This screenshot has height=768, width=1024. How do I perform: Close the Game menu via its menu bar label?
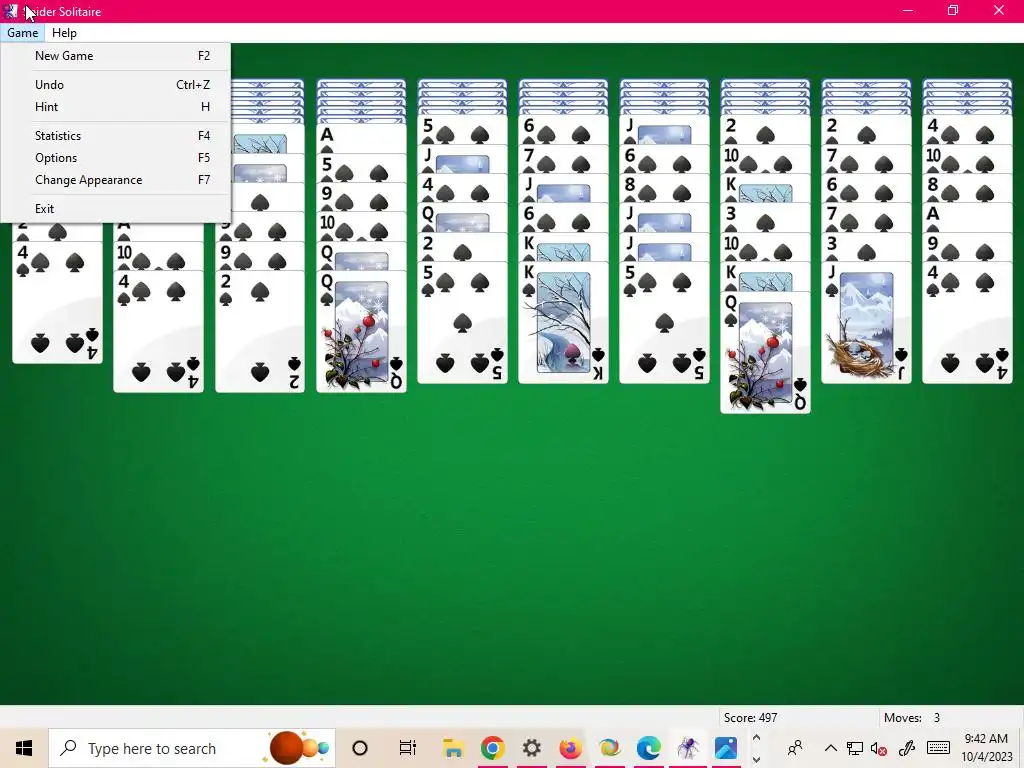22,33
